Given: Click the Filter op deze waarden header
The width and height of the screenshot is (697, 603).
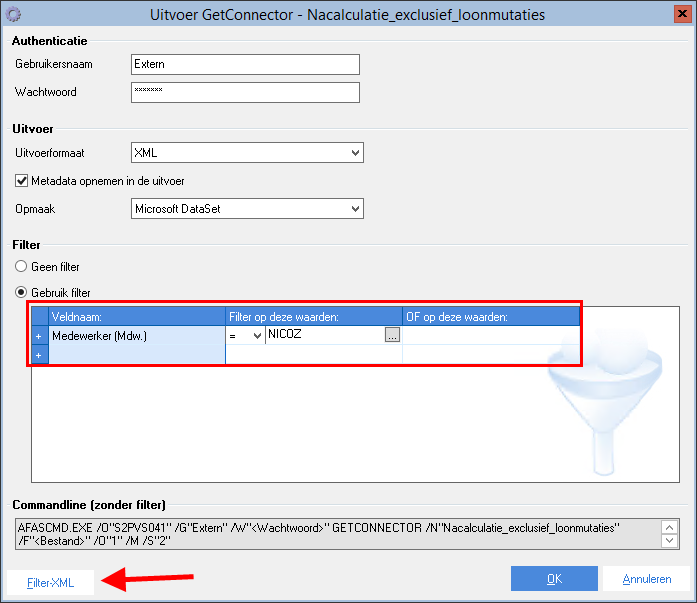Looking at the screenshot, I should pyautogui.click(x=314, y=316).
